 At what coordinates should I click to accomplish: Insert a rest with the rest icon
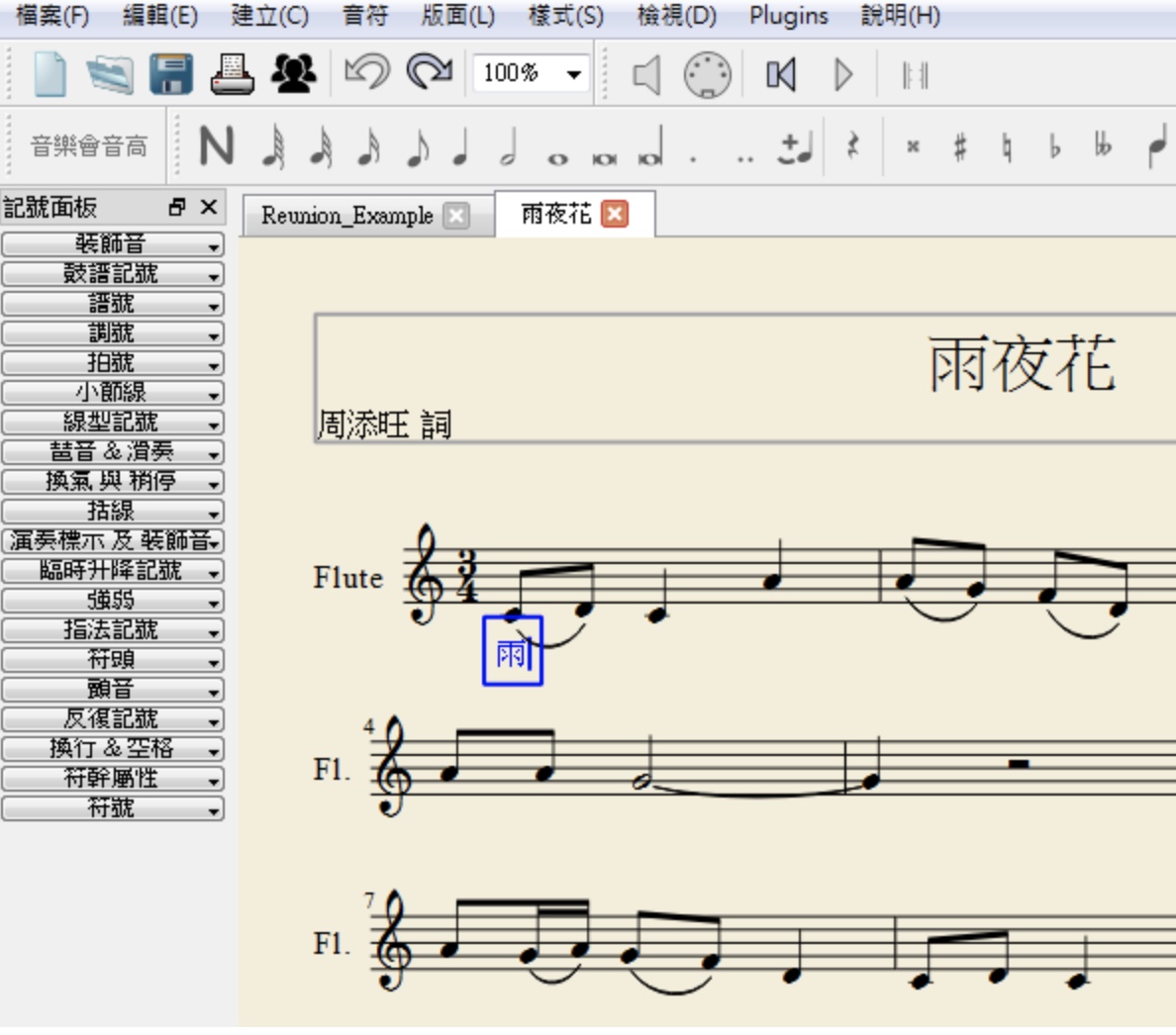[x=852, y=144]
